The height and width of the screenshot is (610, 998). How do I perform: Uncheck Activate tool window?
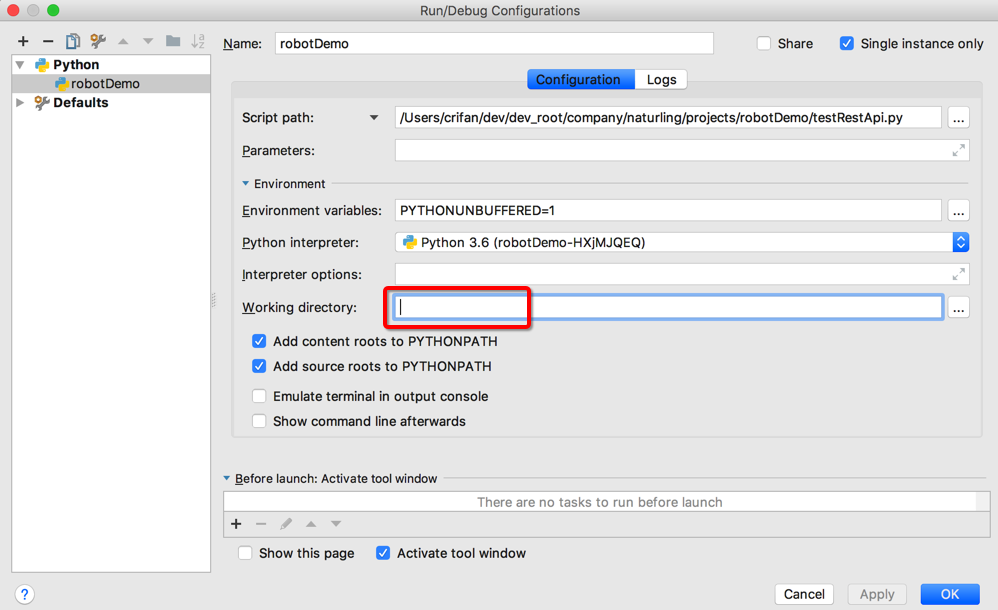tap(383, 553)
